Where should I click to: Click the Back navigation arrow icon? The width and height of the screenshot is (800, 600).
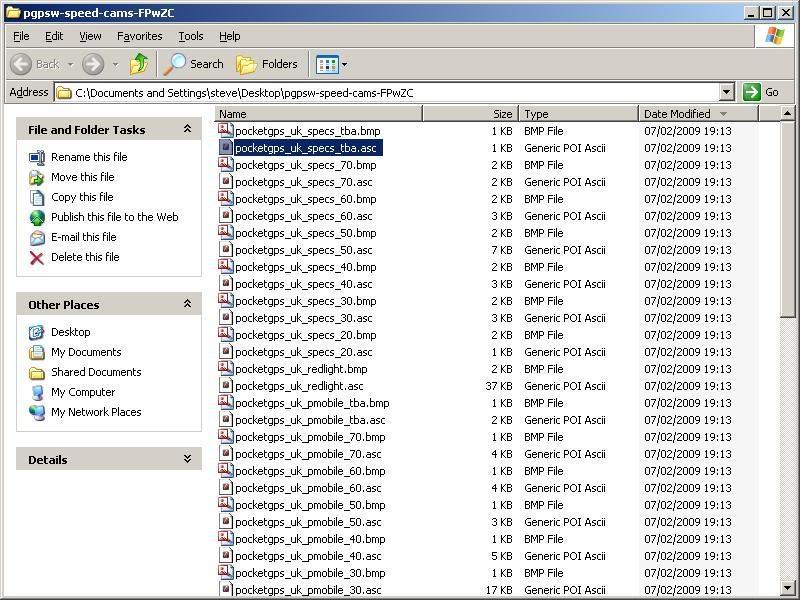tap(21, 64)
